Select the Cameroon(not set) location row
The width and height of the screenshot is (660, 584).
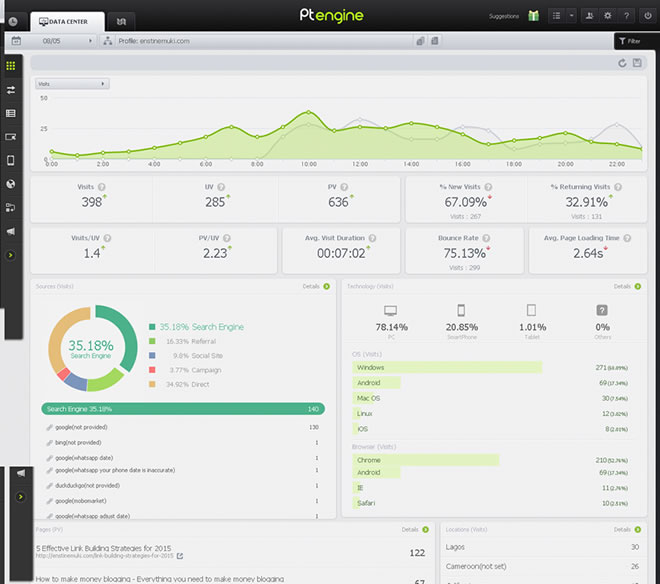tap(543, 566)
